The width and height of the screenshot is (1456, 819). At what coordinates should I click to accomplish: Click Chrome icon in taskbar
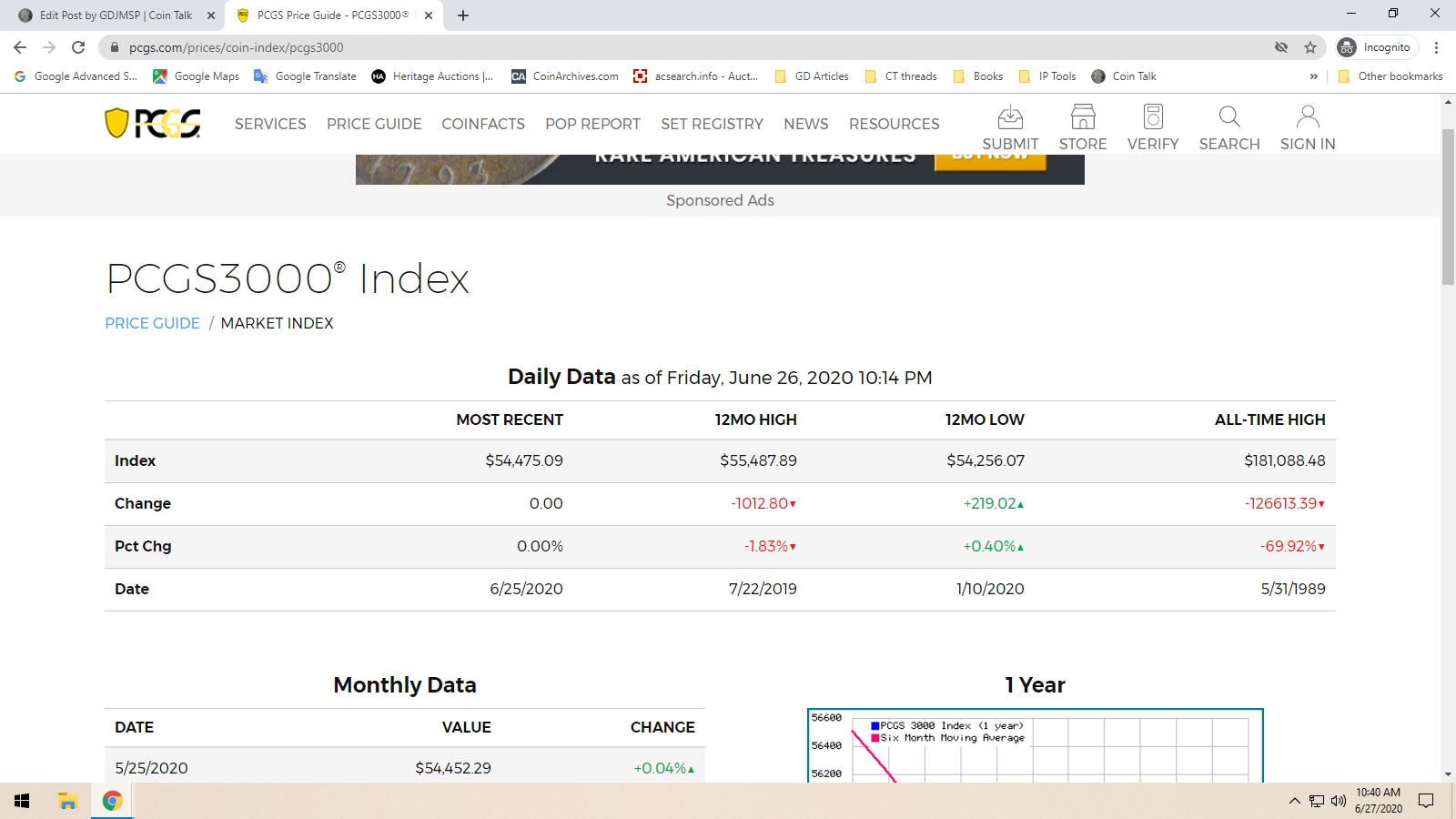point(113,801)
